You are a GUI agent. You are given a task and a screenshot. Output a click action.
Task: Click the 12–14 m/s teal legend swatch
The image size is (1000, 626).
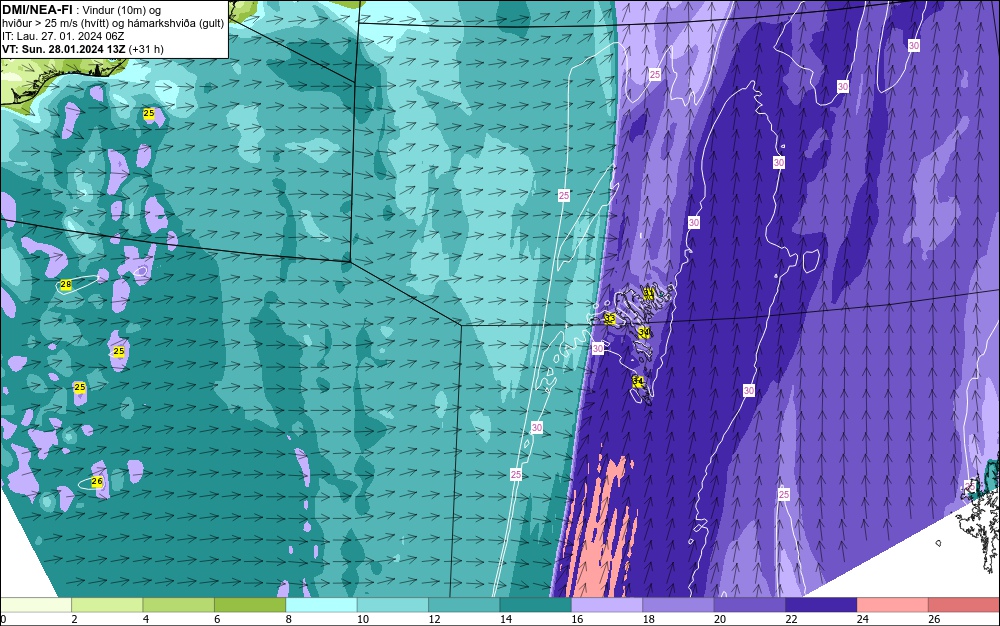pyautogui.click(x=464, y=605)
